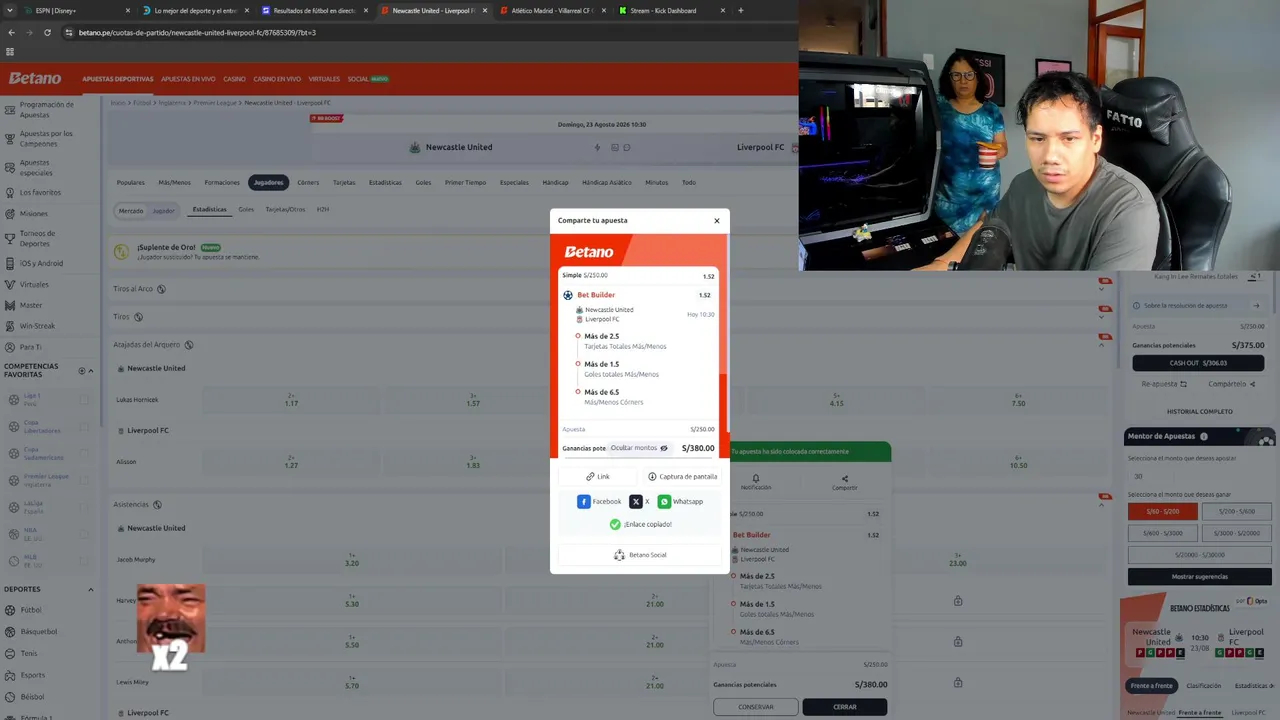This screenshot has height=720, width=1280.
Task: Select Fútbol in Deportes list
Action: pos(31,610)
